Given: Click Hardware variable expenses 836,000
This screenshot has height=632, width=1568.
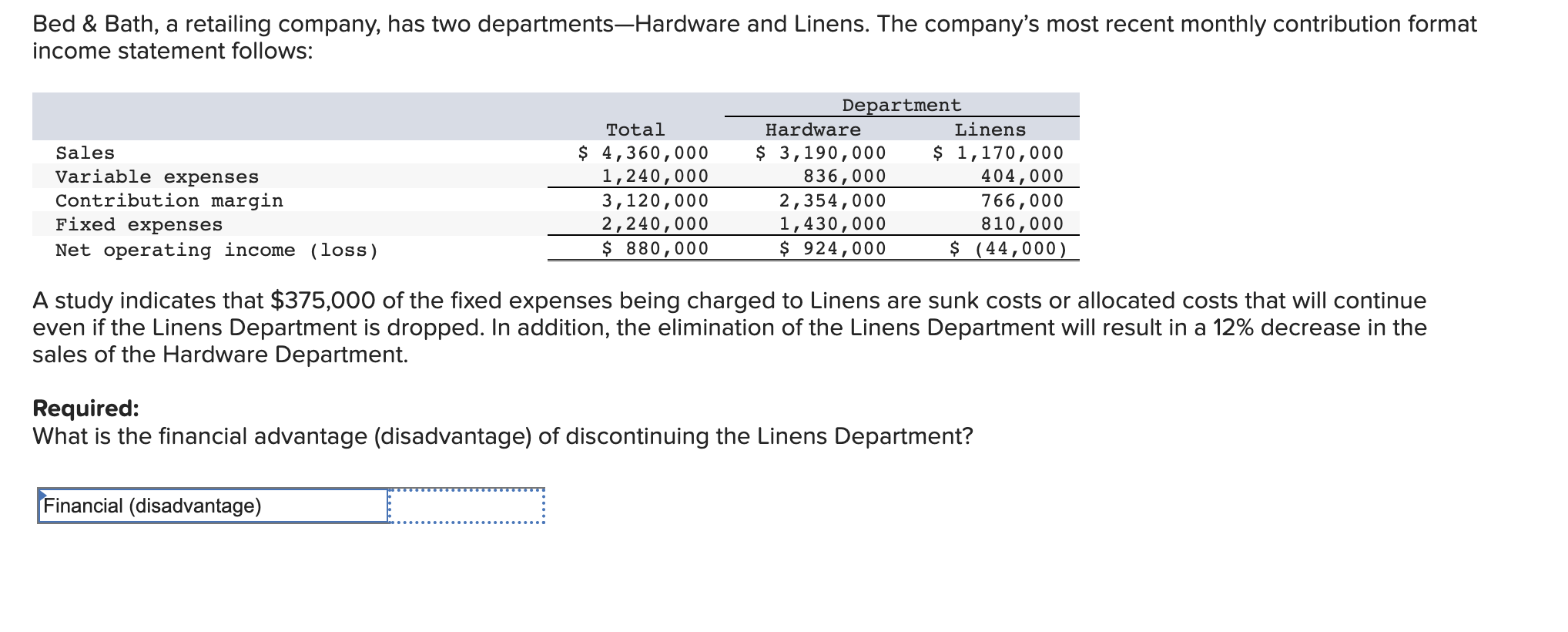Looking at the screenshot, I should tap(845, 176).
